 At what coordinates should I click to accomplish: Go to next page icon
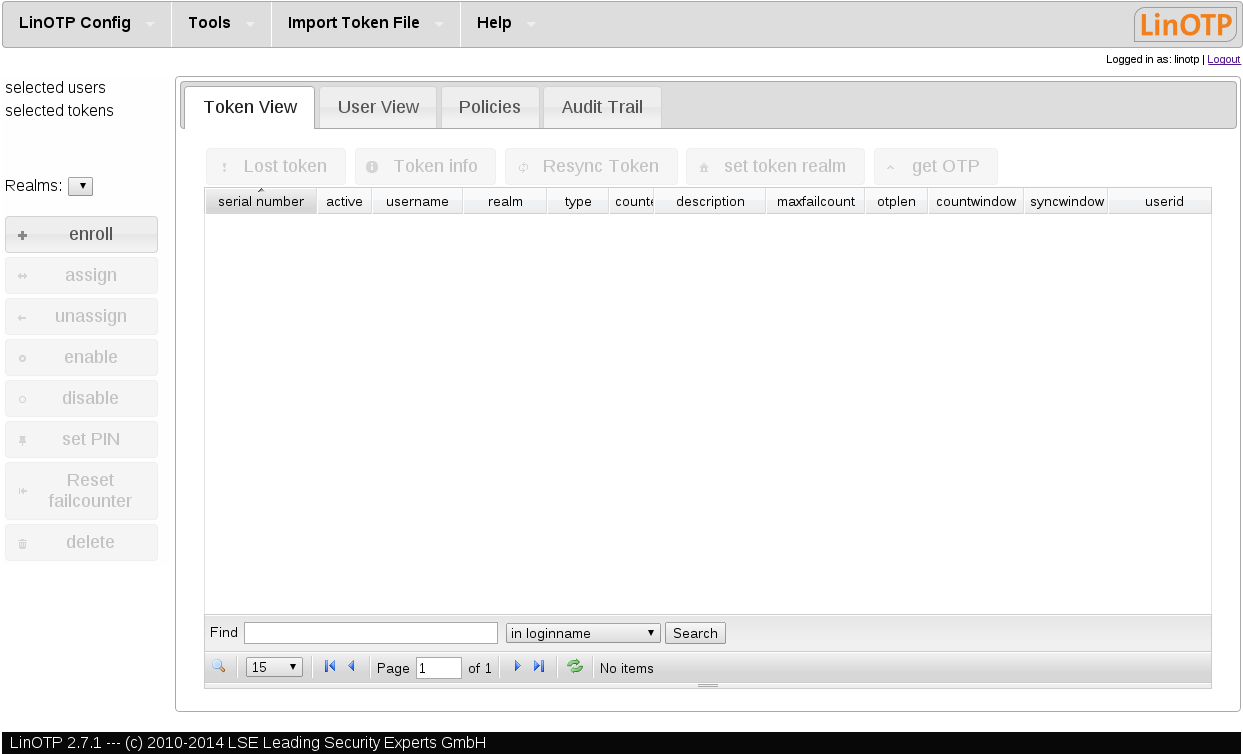click(517, 666)
